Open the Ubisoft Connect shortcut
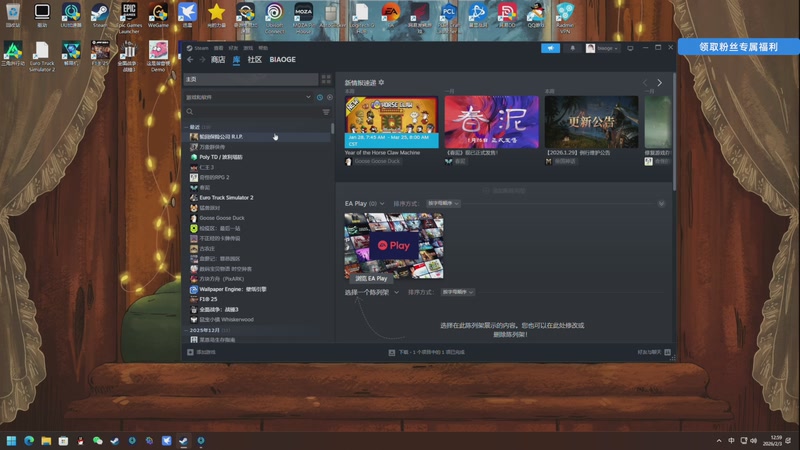Image resolution: width=800 pixels, height=450 pixels. (274, 18)
